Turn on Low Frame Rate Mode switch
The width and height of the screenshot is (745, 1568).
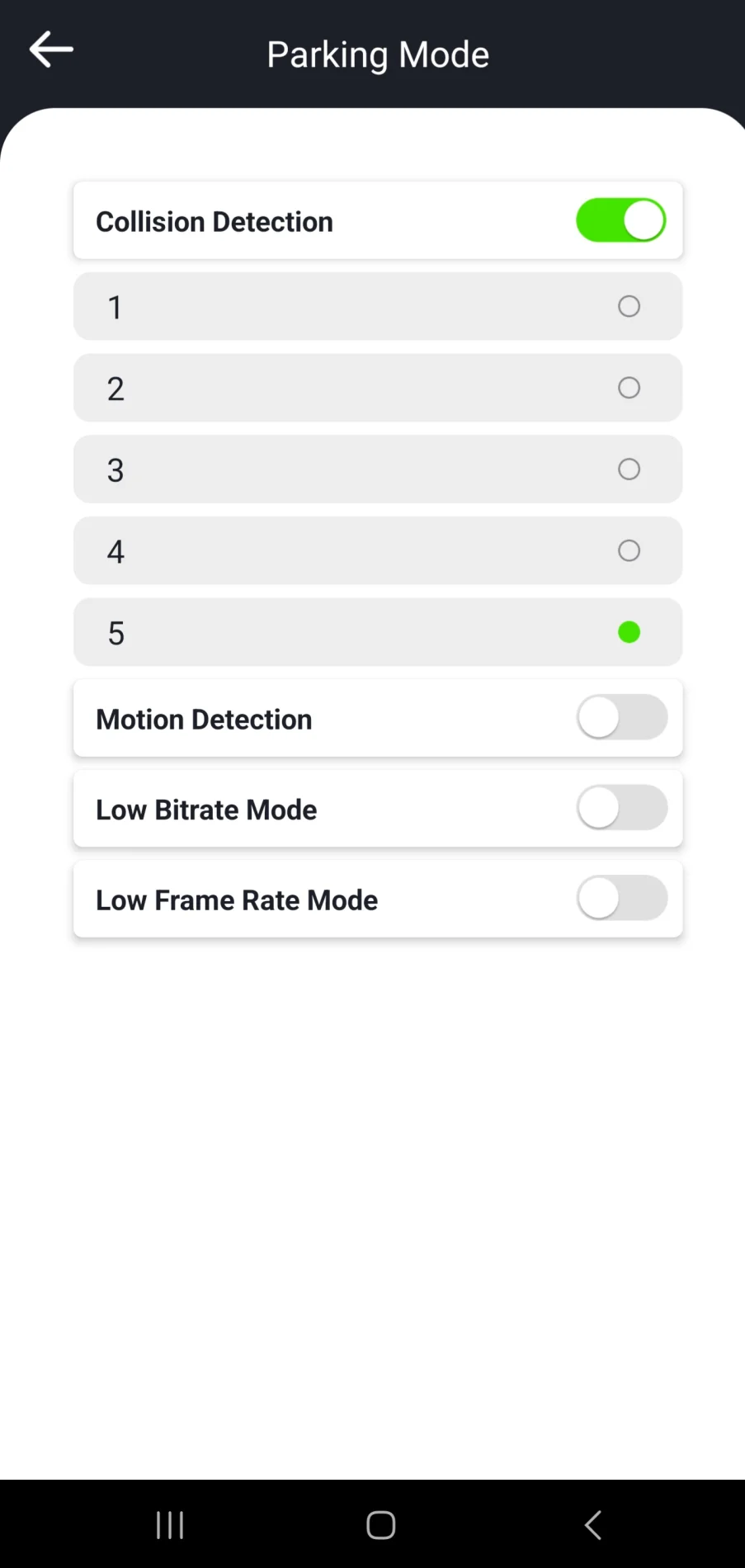click(x=621, y=899)
